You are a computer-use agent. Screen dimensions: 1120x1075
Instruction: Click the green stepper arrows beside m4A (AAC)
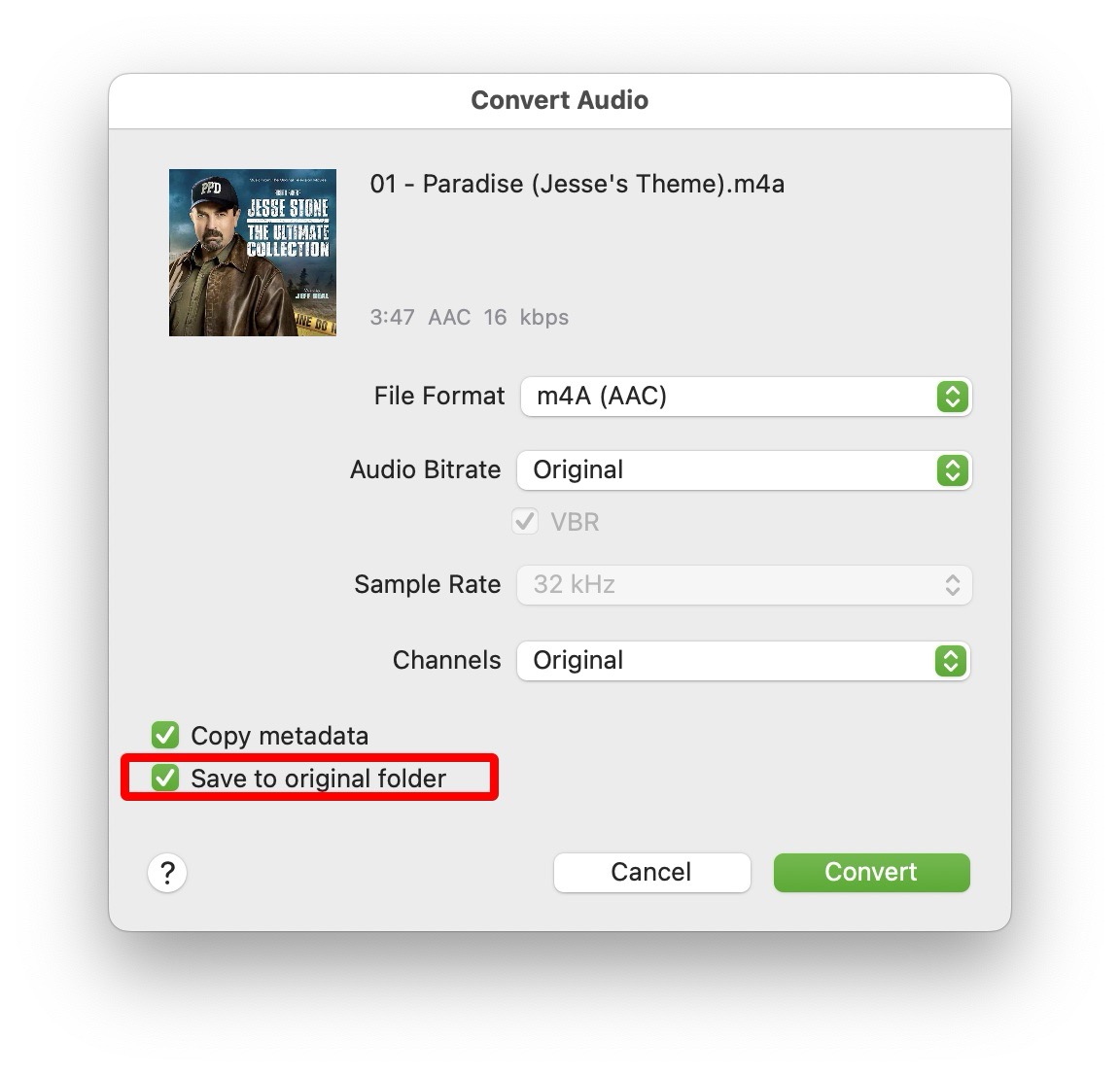(x=952, y=397)
